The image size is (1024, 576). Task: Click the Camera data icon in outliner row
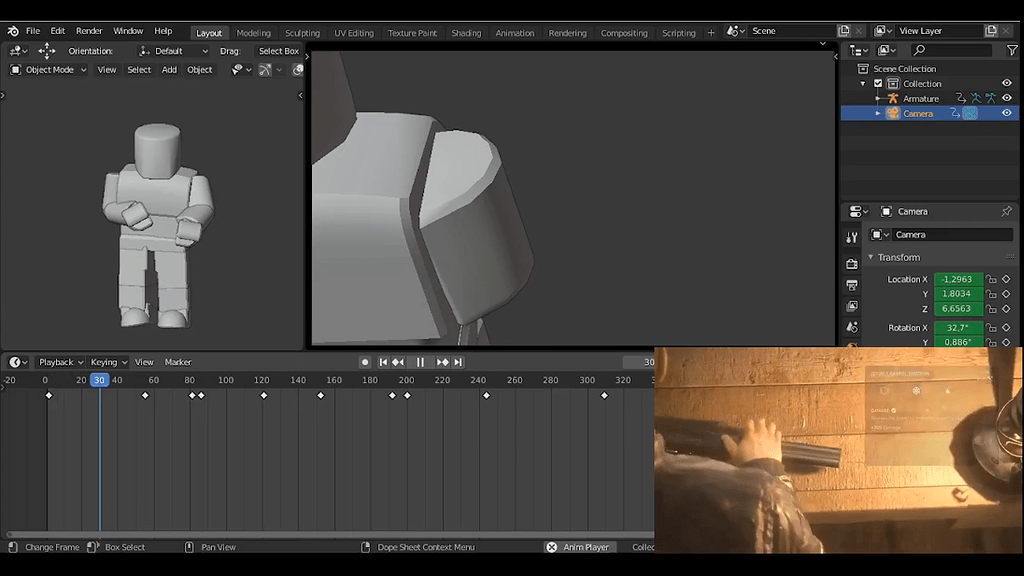tap(970, 114)
